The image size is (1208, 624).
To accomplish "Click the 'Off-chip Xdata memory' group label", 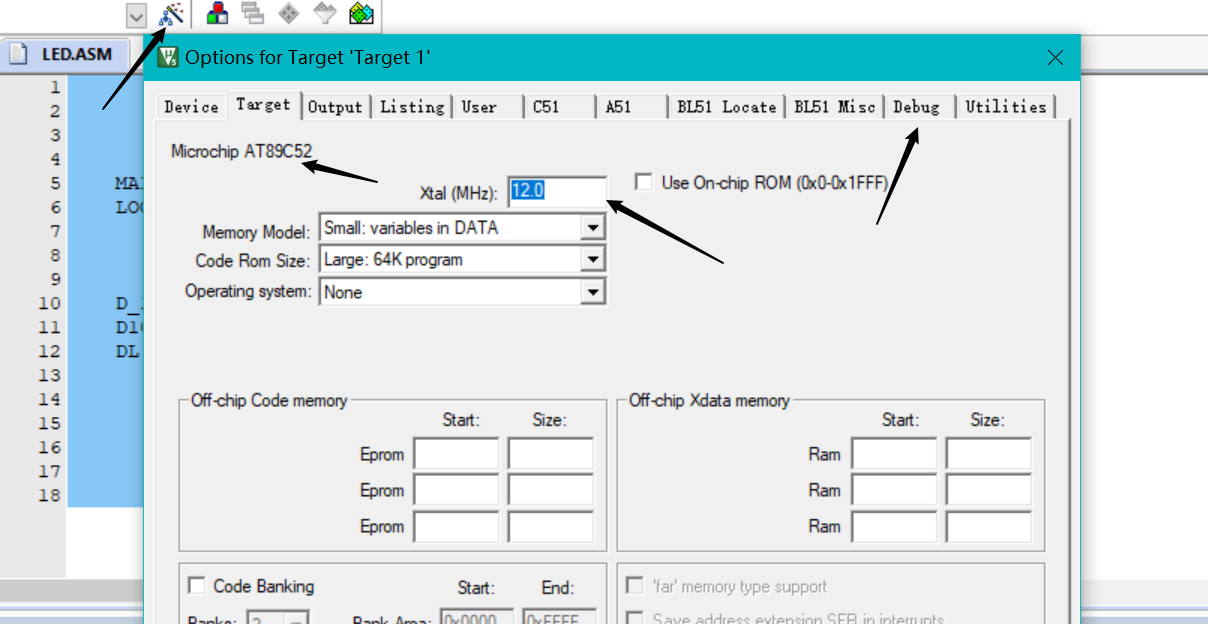I will pos(709,400).
